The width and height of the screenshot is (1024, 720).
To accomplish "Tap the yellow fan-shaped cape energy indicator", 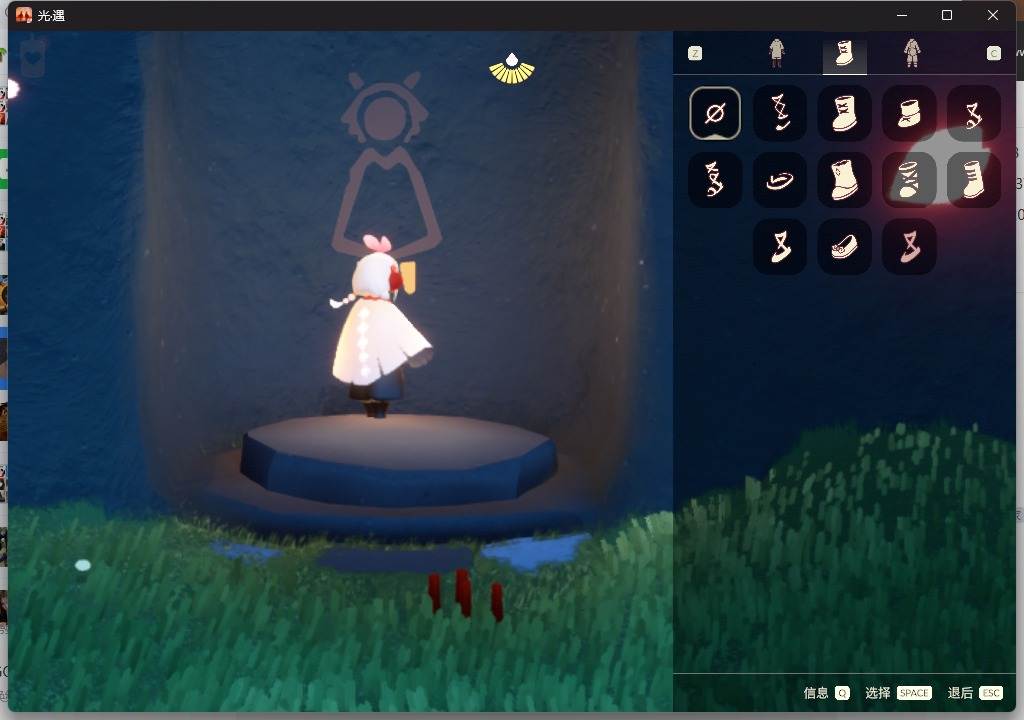I will pyautogui.click(x=512, y=69).
